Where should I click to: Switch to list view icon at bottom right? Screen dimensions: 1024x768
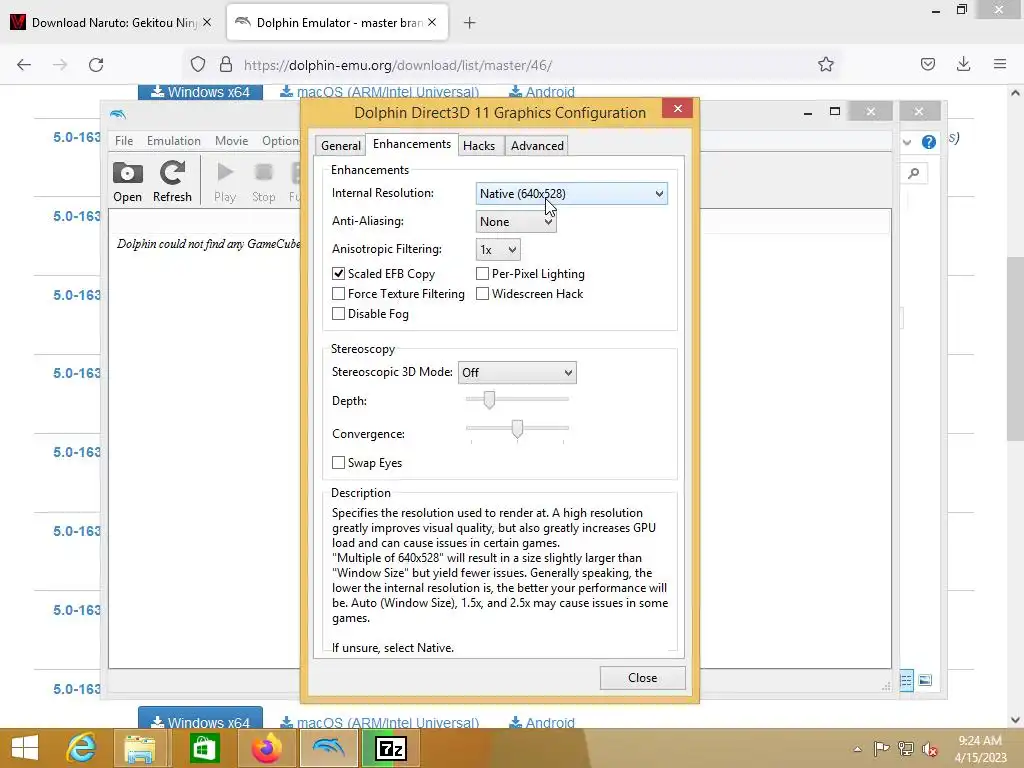pos(906,680)
